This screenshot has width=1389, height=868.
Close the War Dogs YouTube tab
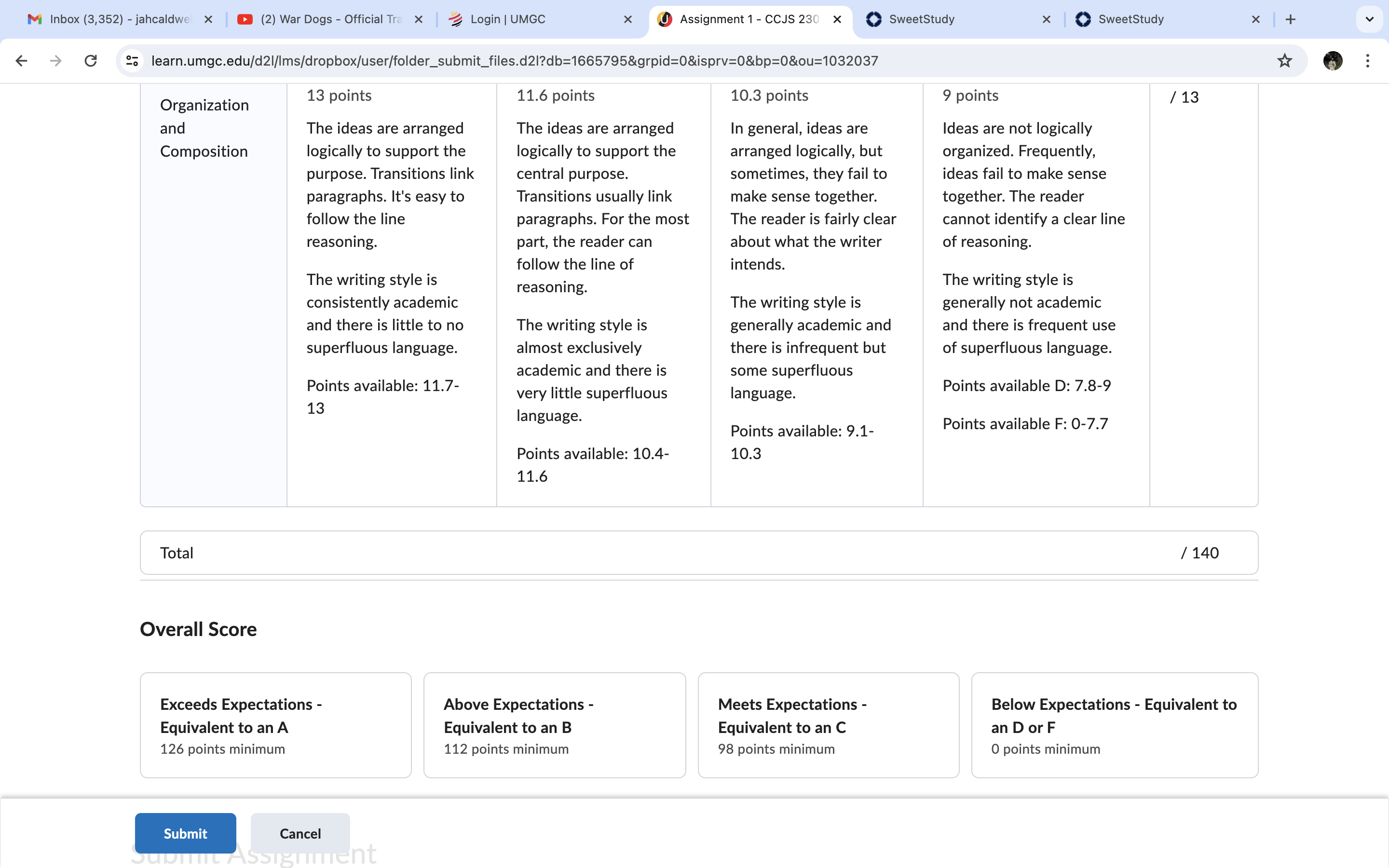click(419, 19)
